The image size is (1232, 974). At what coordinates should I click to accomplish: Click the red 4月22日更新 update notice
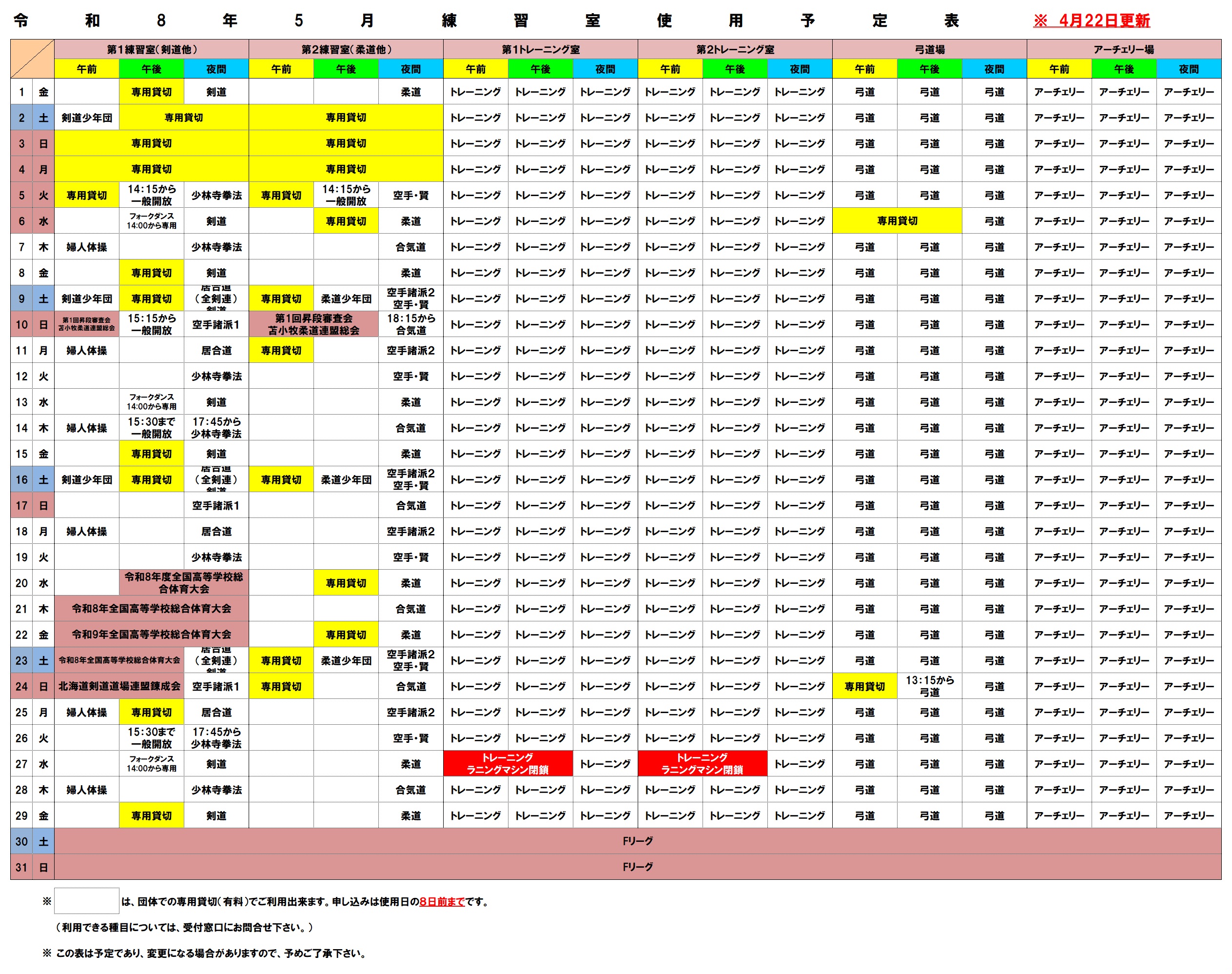pos(1091,20)
